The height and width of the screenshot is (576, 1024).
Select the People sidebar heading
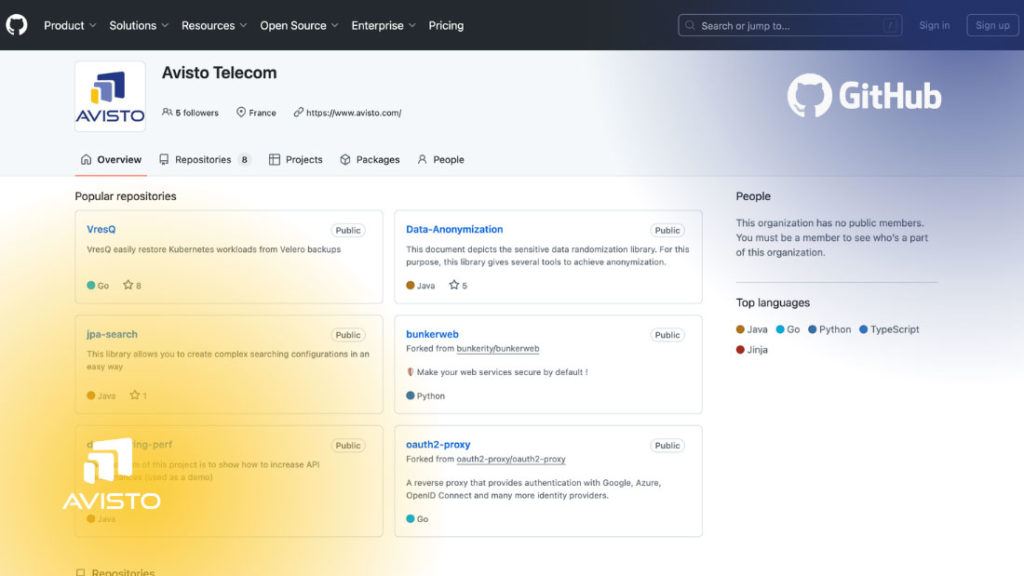[753, 196]
